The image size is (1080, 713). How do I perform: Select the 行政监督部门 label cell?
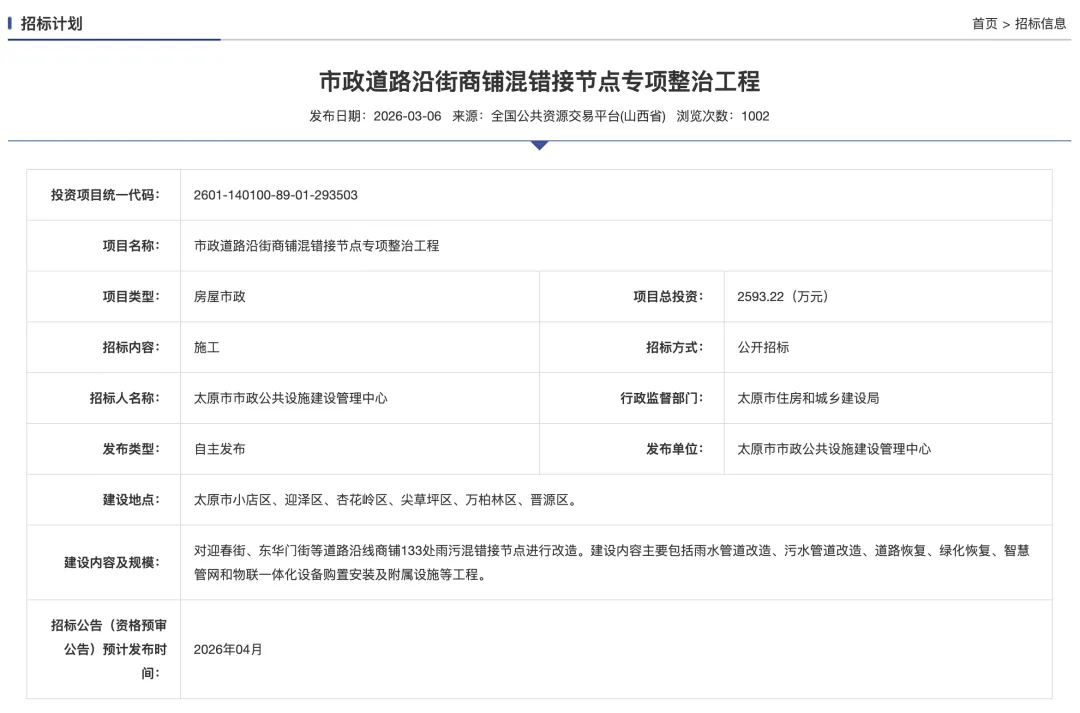(x=632, y=398)
